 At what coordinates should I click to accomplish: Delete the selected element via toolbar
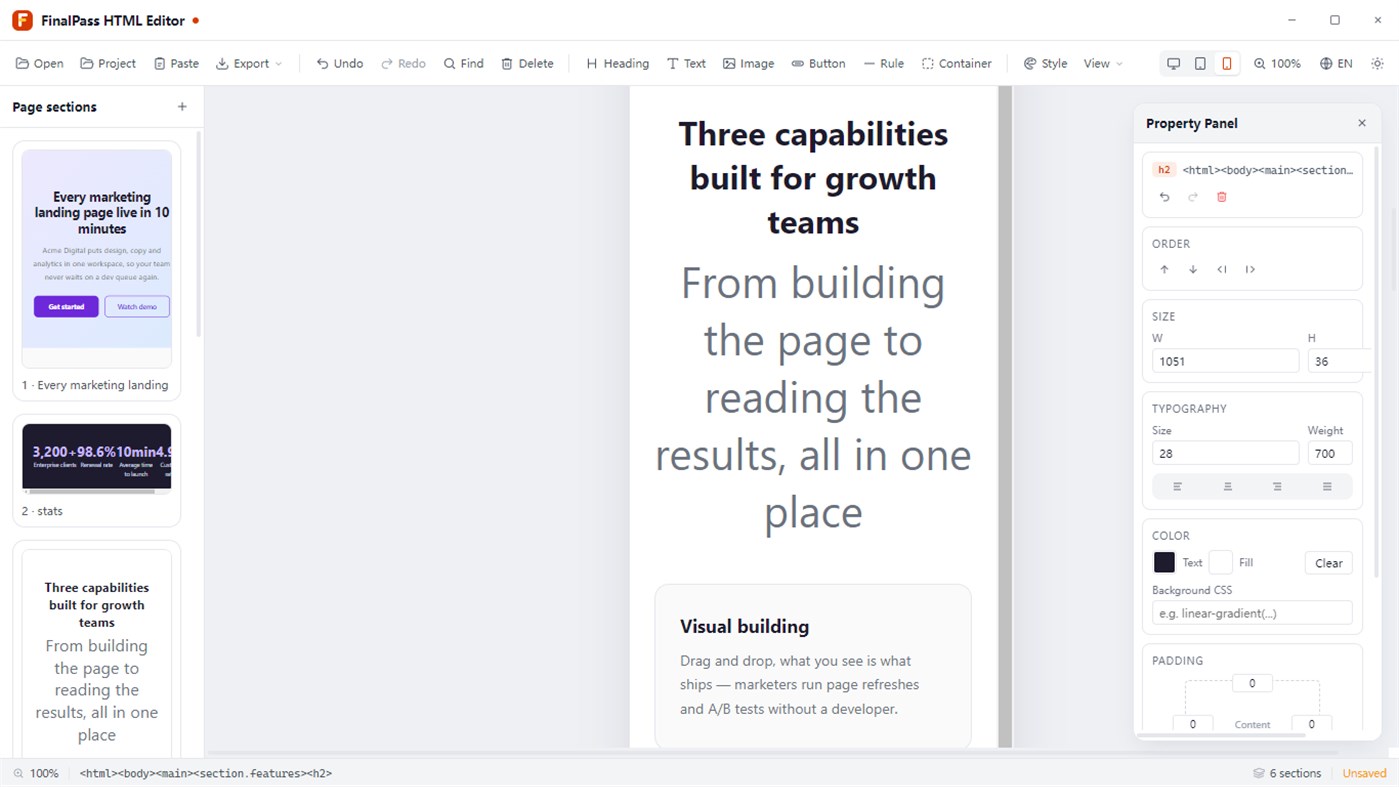(527, 63)
